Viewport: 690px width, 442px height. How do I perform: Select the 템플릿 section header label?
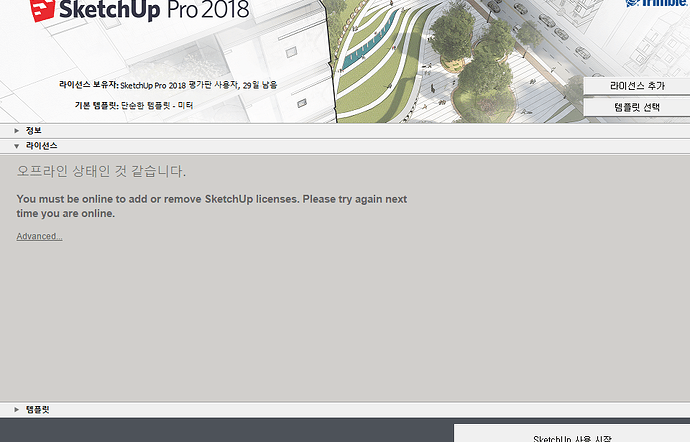click(37, 410)
